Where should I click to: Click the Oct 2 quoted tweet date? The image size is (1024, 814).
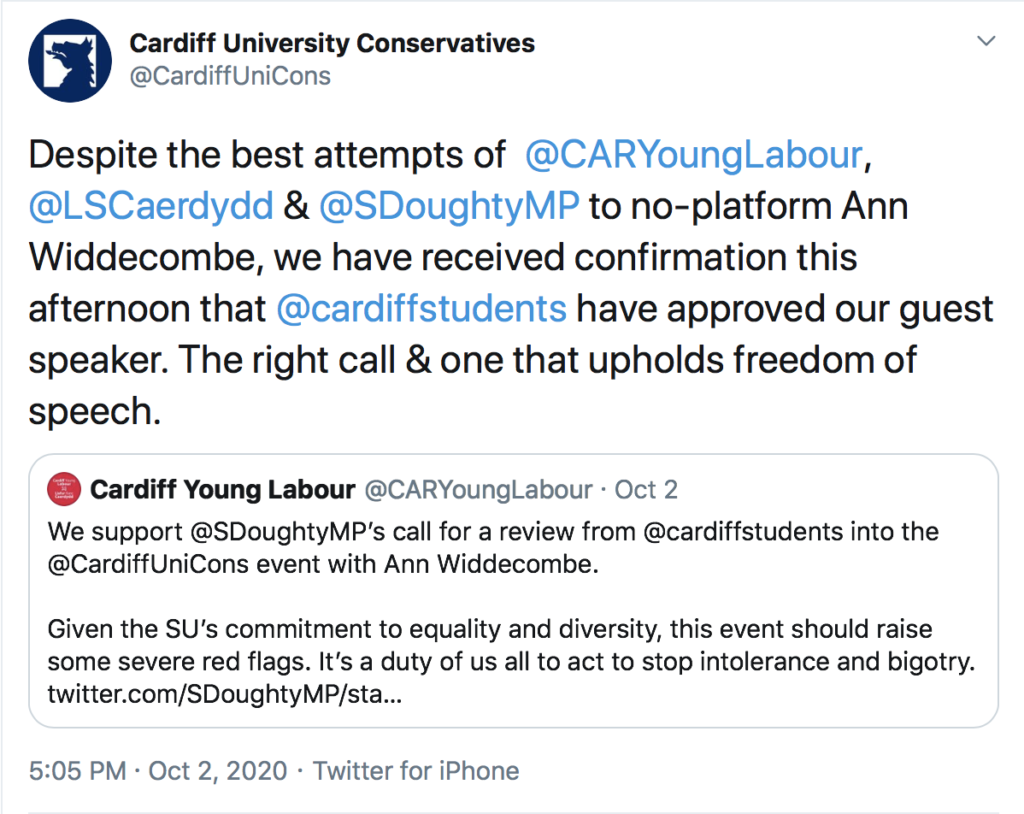pos(646,489)
